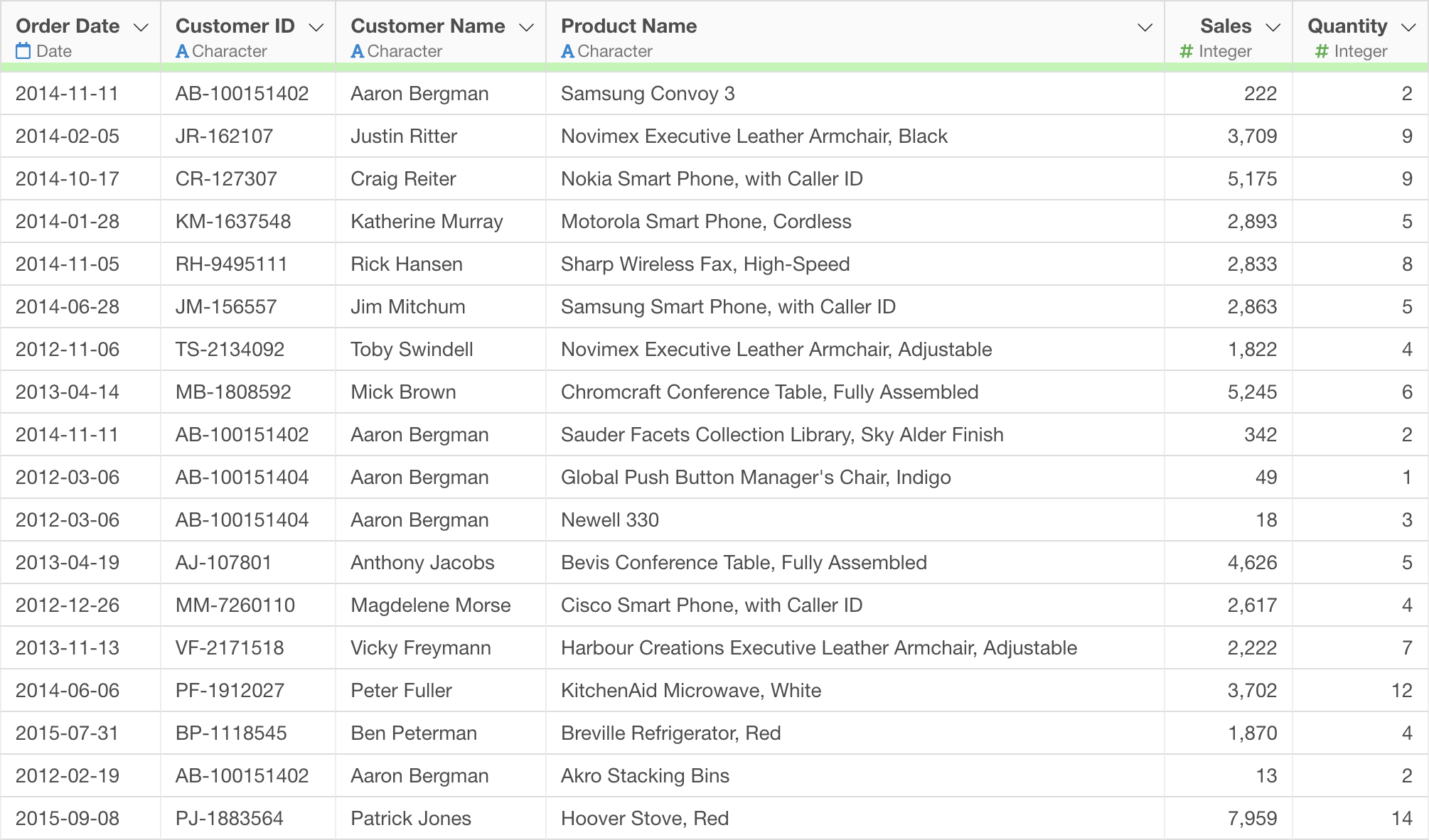The height and width of the screenshot is (840, 1429).
Task: Click the Integer hash icon under Quantity
Action: coord(1322,51)
